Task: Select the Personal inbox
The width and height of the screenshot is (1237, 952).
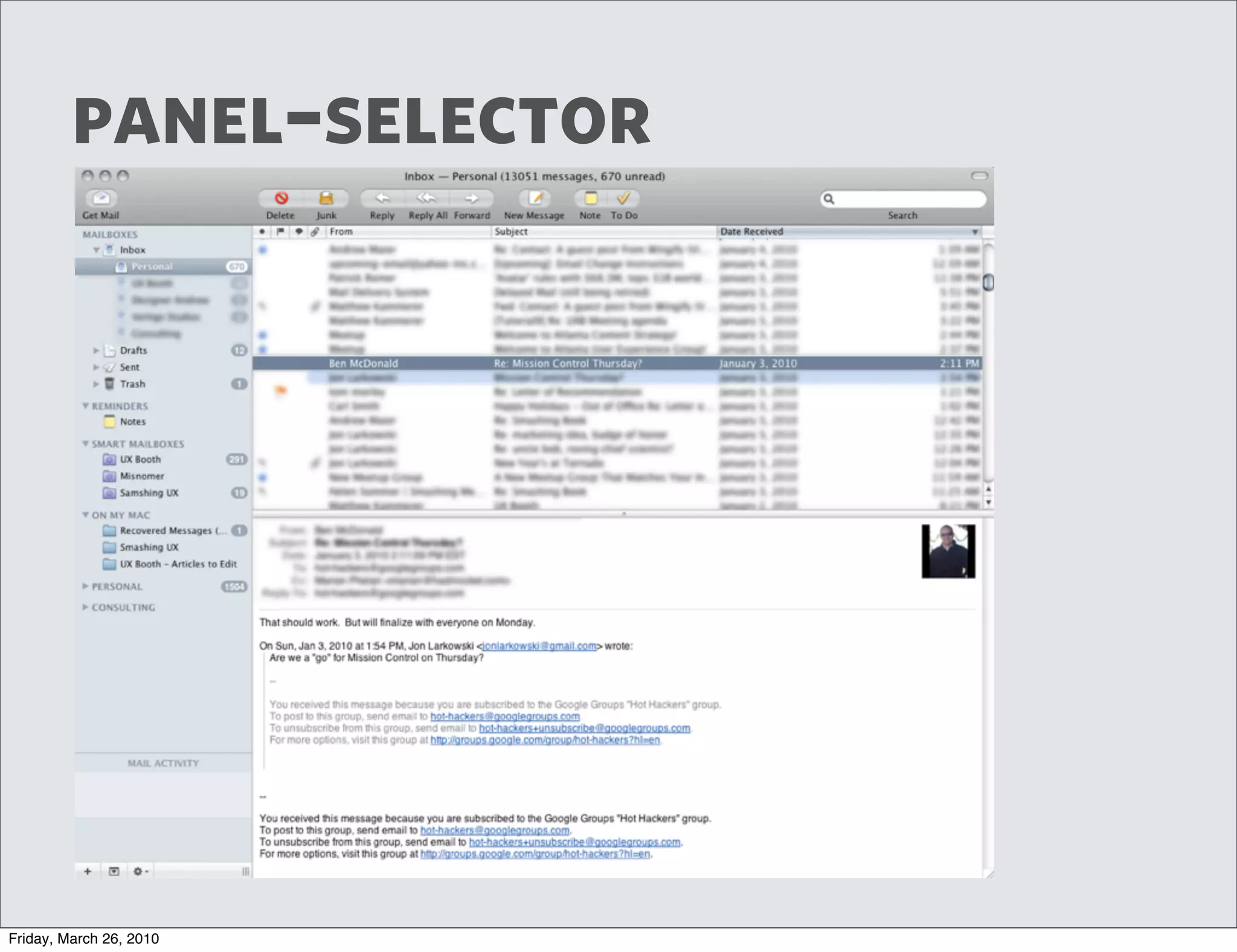Action: 163,266
